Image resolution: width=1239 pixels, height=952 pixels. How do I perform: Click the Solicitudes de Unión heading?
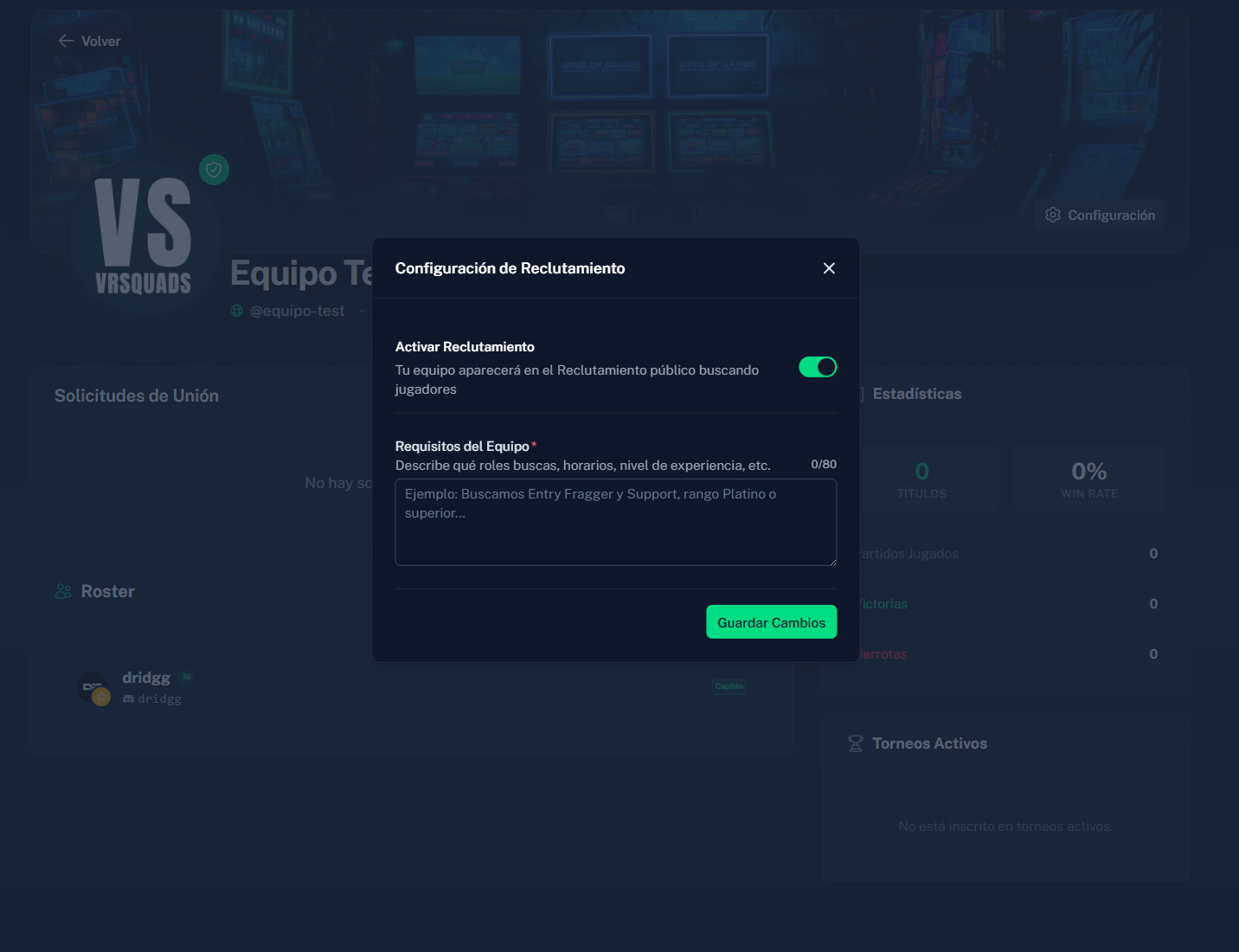point(137,396)
